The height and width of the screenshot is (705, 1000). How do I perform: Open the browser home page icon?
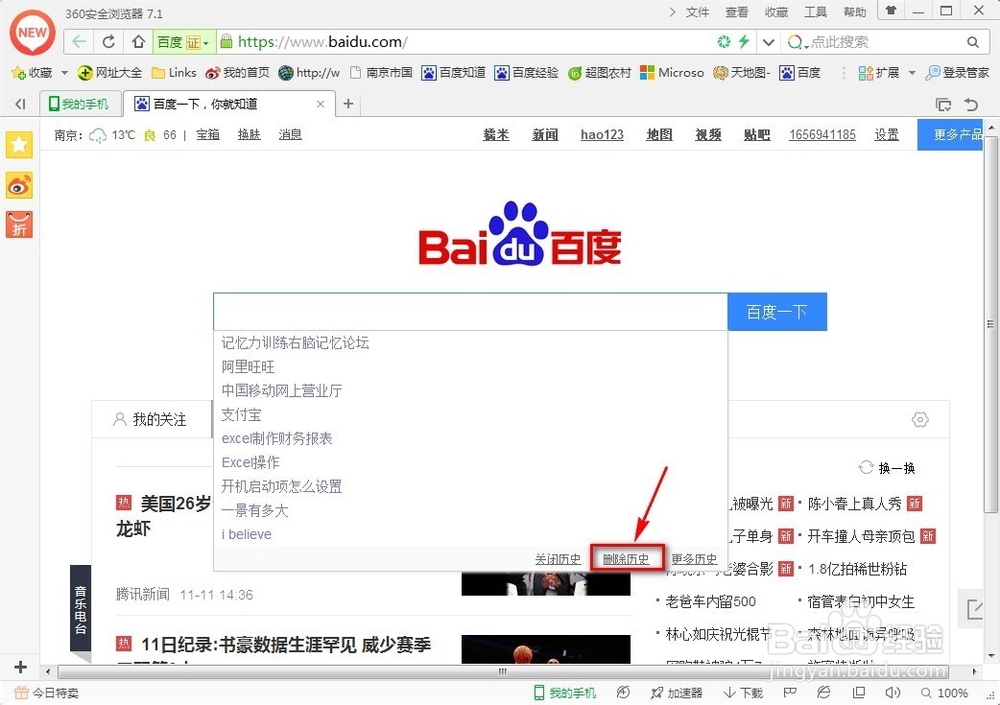tap(138, 42)
